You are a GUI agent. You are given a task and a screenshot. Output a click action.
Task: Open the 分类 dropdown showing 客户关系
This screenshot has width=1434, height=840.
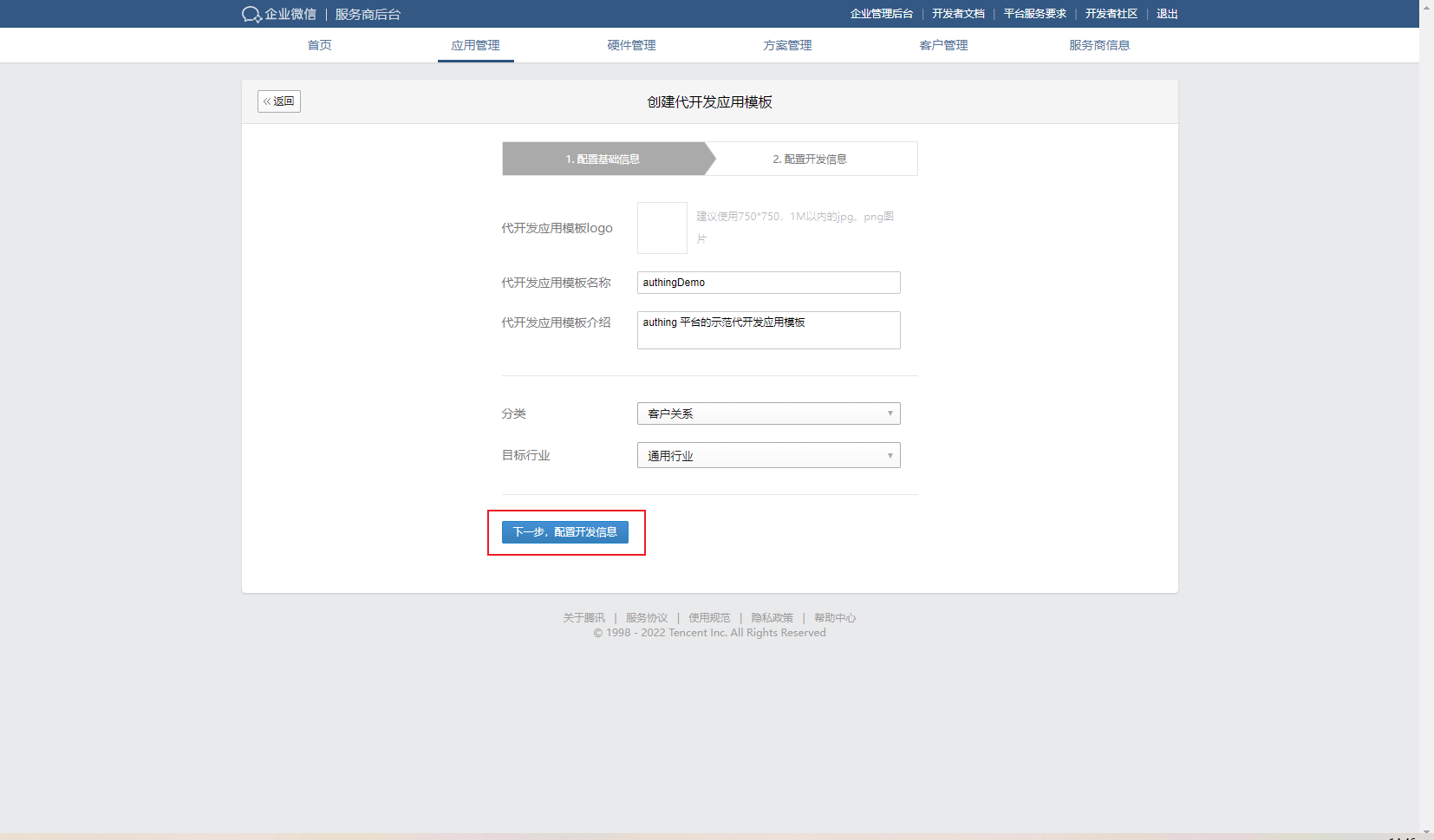click(768, 413)
